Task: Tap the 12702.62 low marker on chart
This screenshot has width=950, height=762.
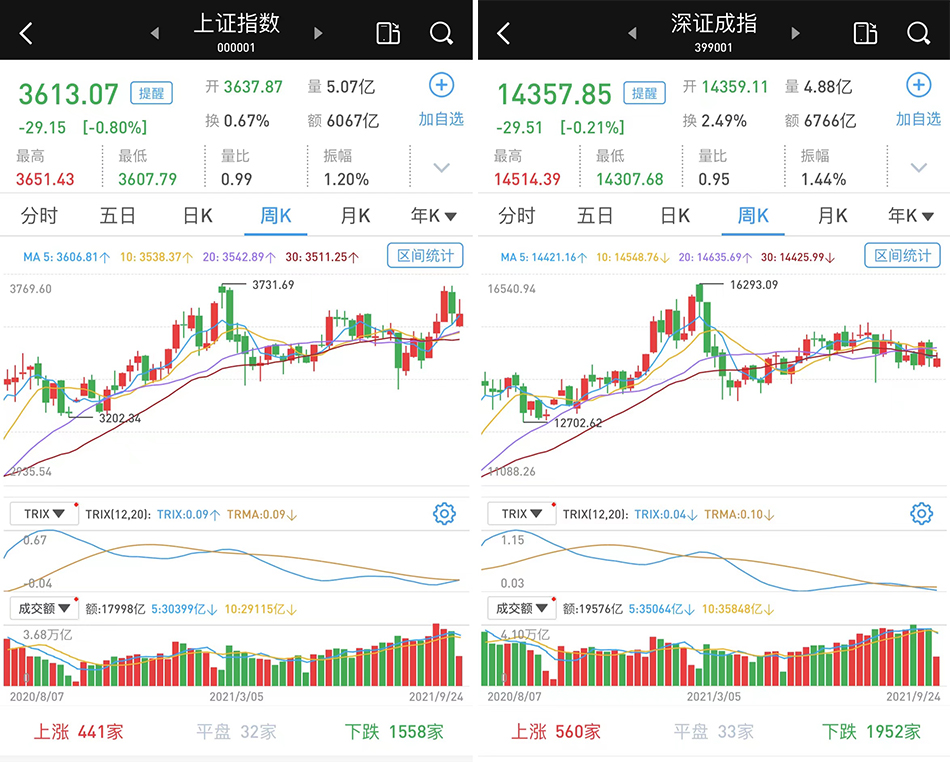Action: (578, 423)
